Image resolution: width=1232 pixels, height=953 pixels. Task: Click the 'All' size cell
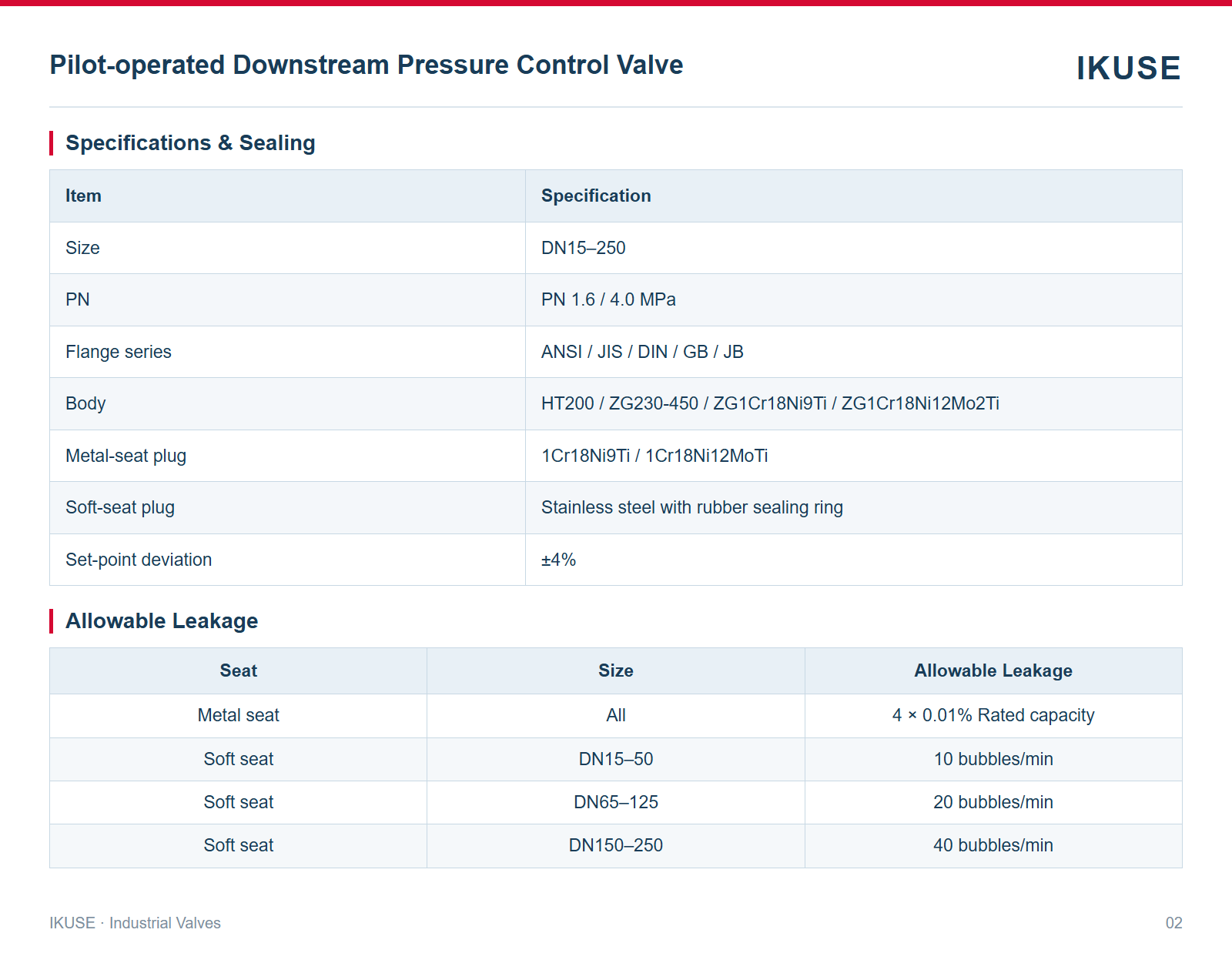pyautogui.click(x=616, y=716)
